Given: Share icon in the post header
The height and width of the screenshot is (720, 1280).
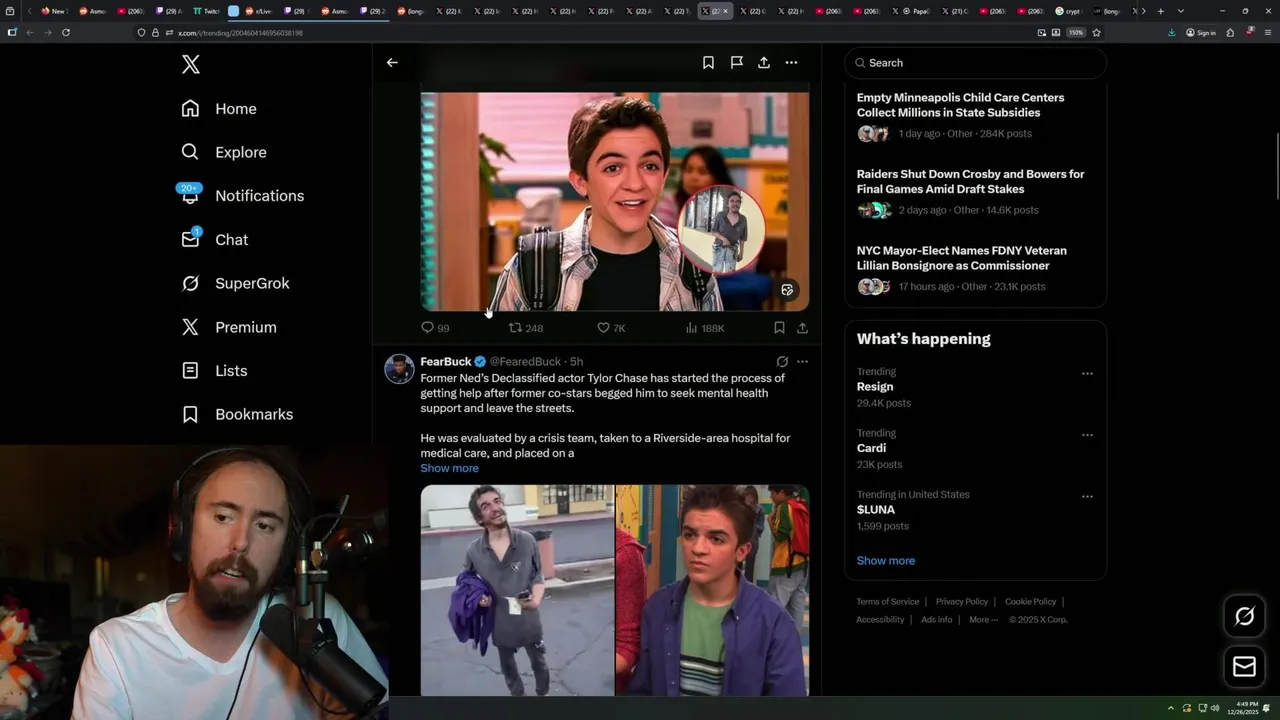Looking at the screenshot, I should point(764,62).
